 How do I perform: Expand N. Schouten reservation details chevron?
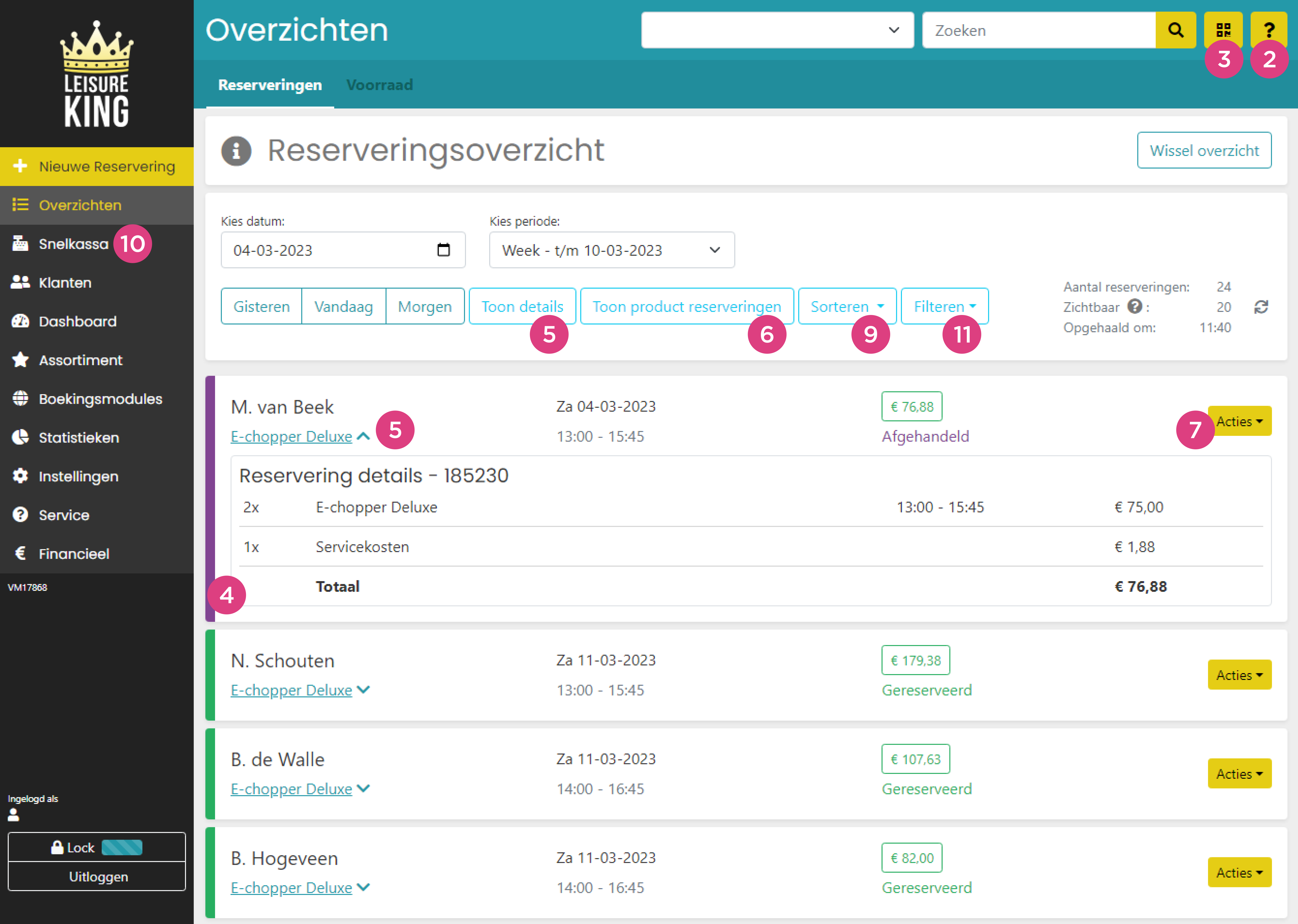[x=363, y=690]
